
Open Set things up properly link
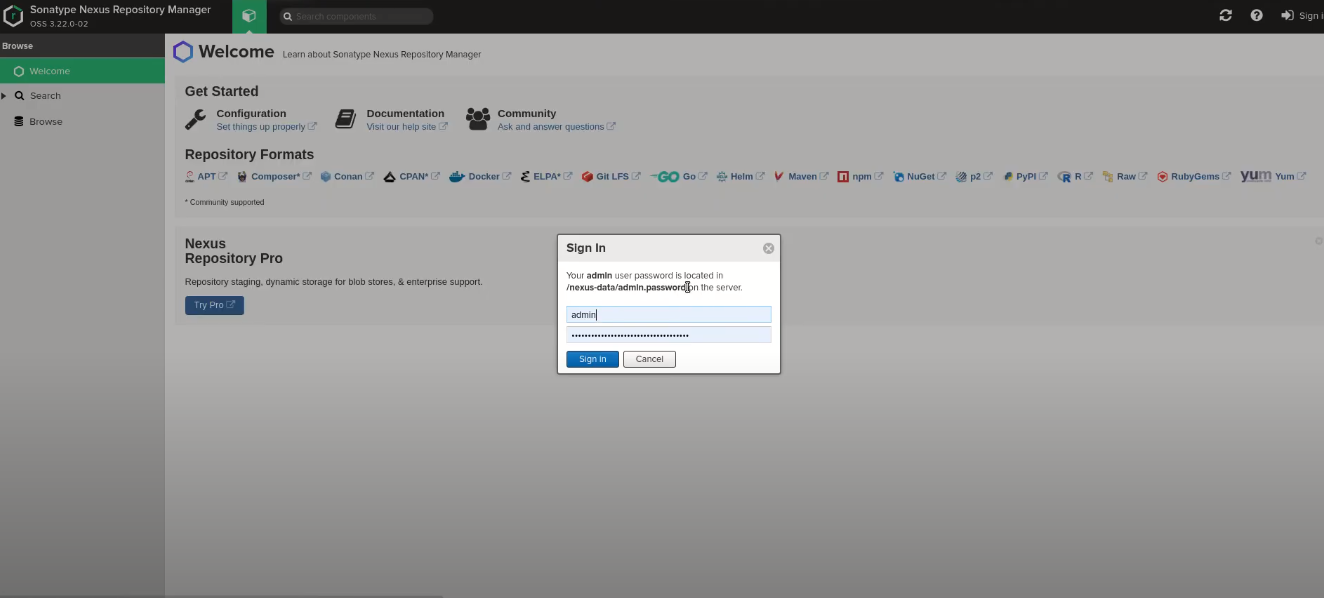pos(266,127)
